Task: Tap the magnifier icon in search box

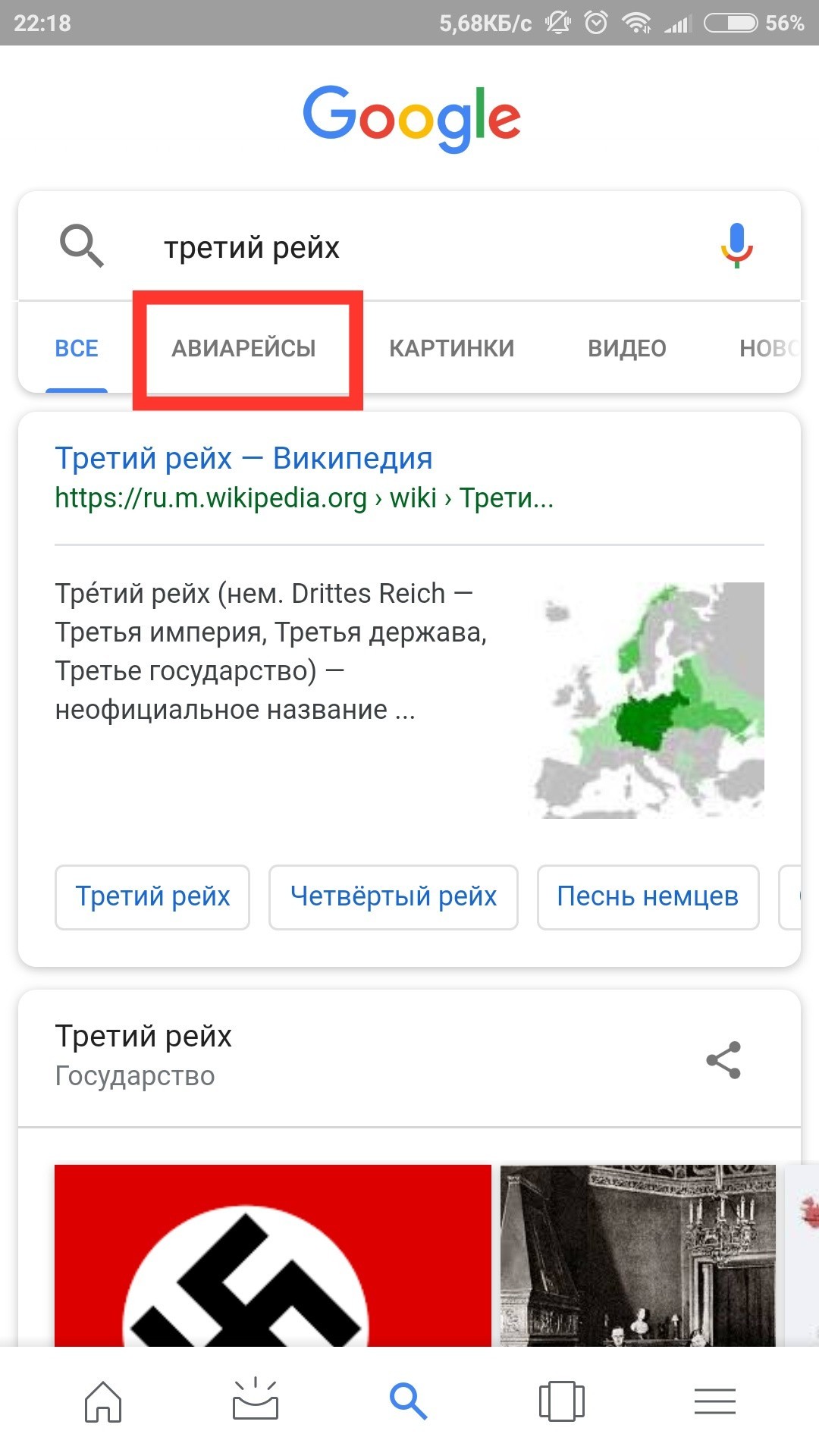Action: pos(81,246)
